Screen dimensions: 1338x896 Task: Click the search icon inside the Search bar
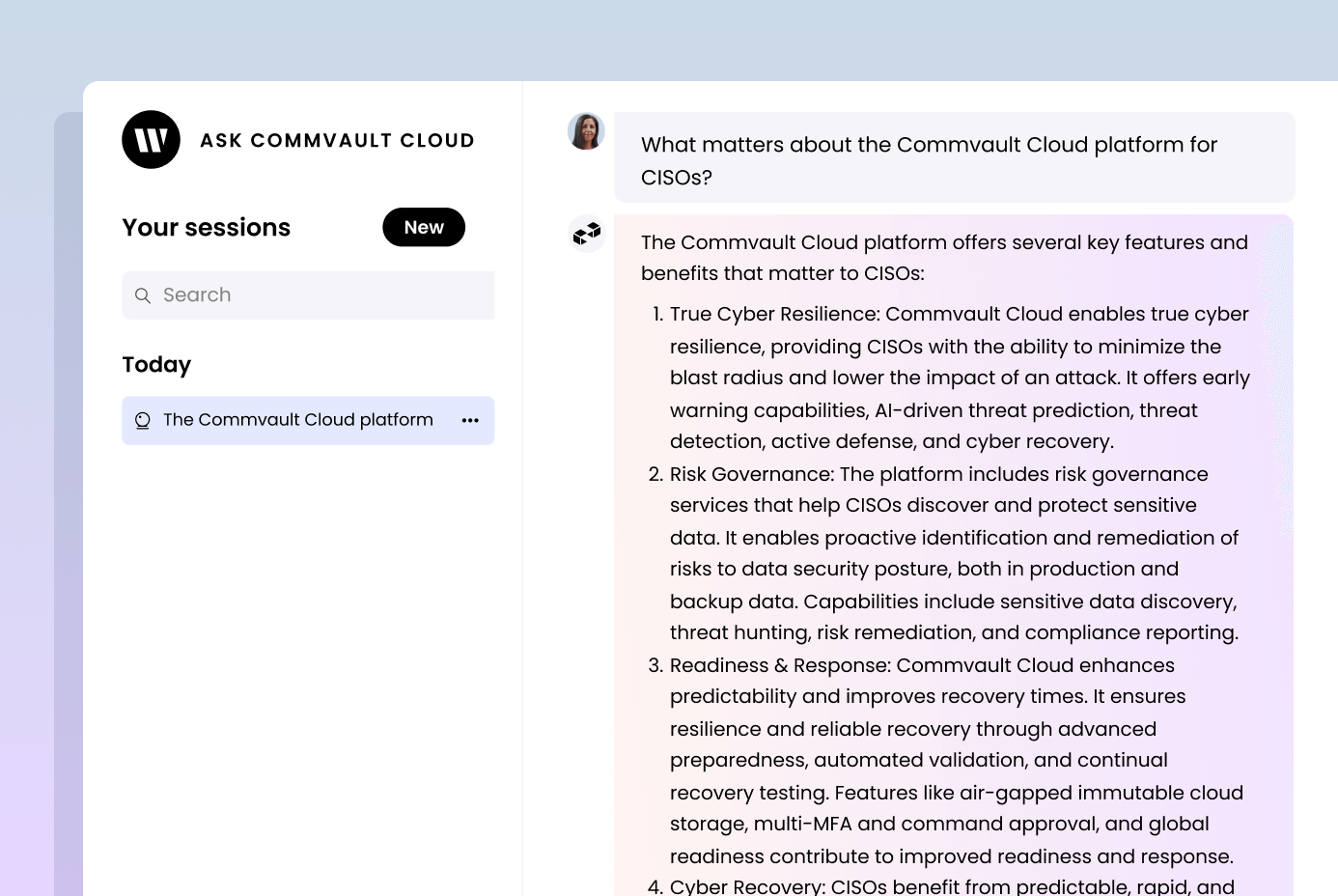(143, 295)
